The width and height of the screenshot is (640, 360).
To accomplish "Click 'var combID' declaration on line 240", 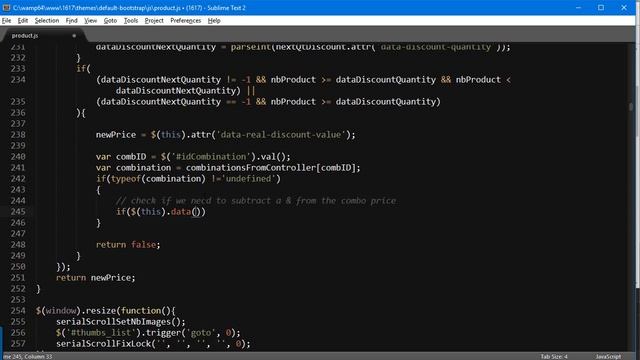I will [x=121, y=157].
